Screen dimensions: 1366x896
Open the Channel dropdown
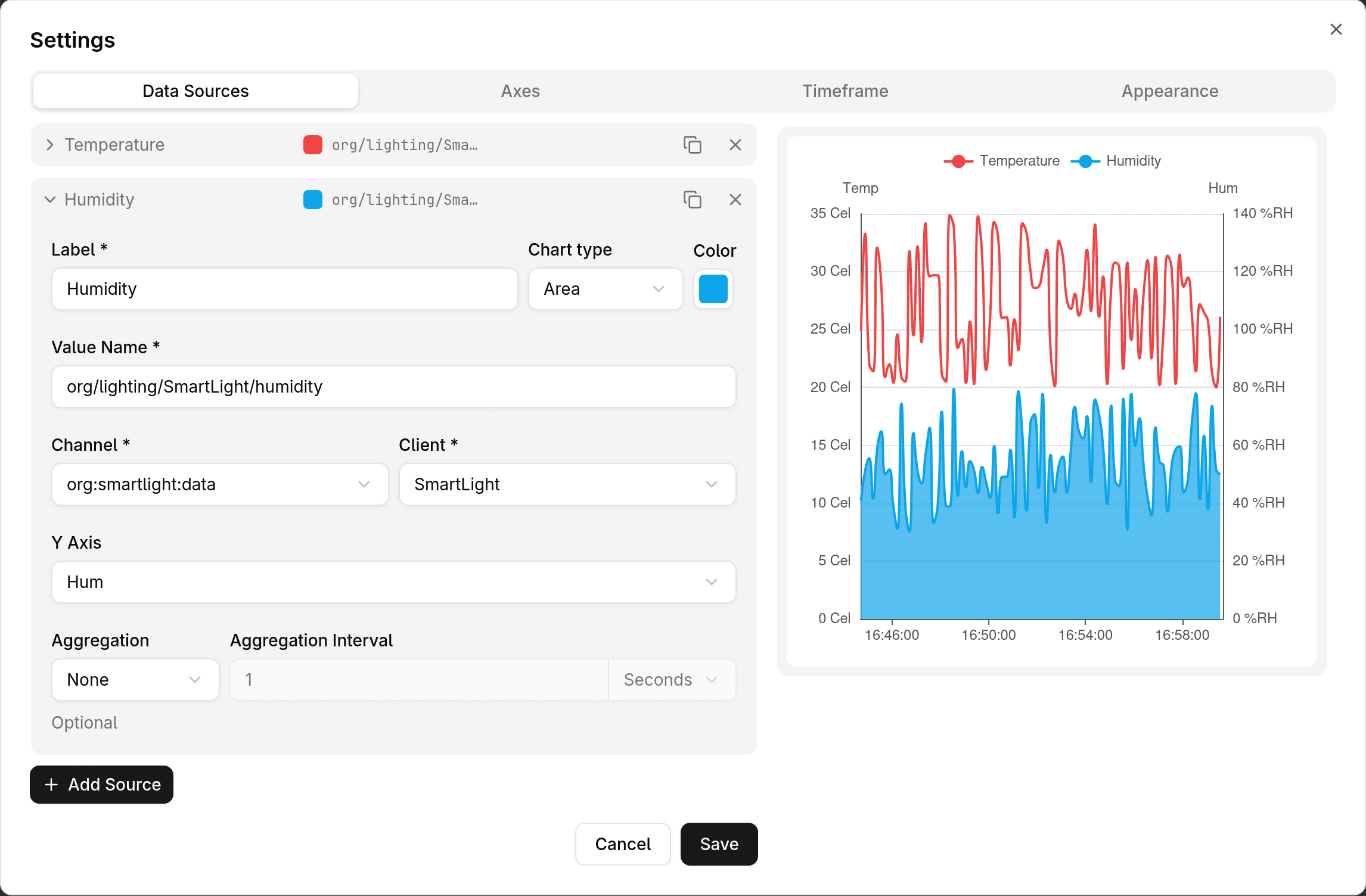pyautogui.click(x=220, y=484)
